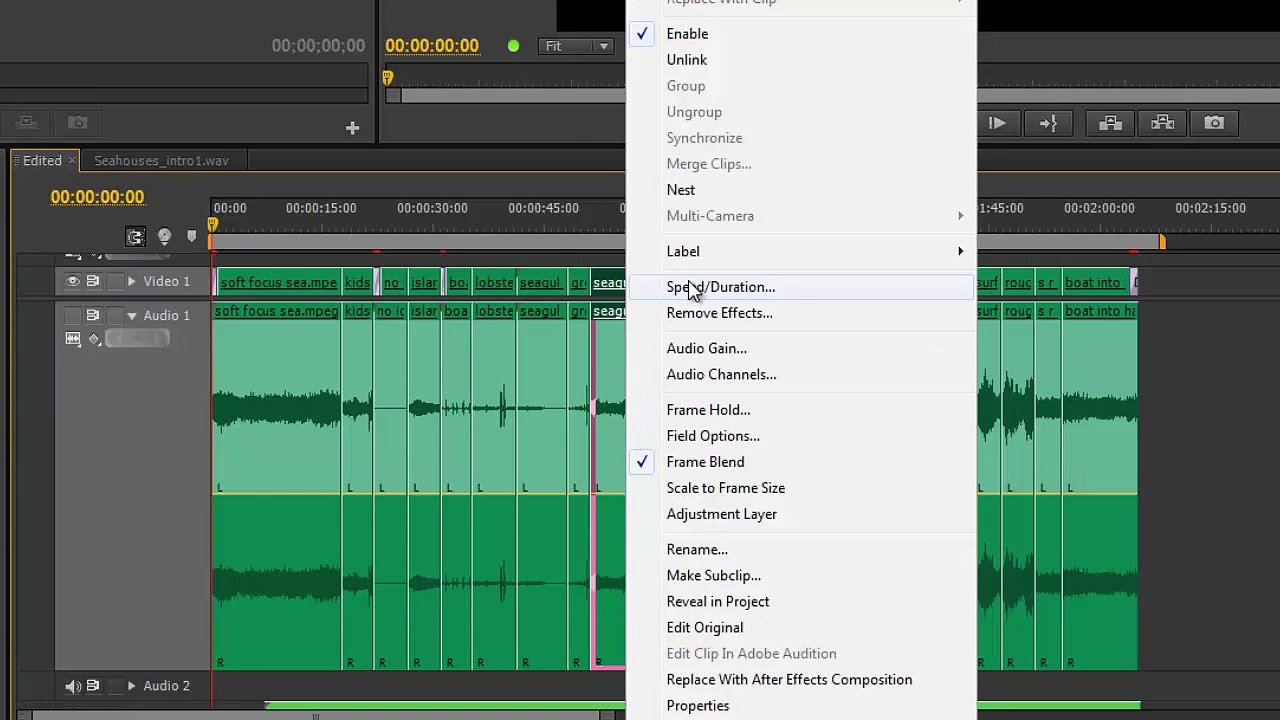Image resolution: width=1280 pixels, height=720 pixels.
Task: Open the Label submenu arrow
Action: (x=960, y=252)
